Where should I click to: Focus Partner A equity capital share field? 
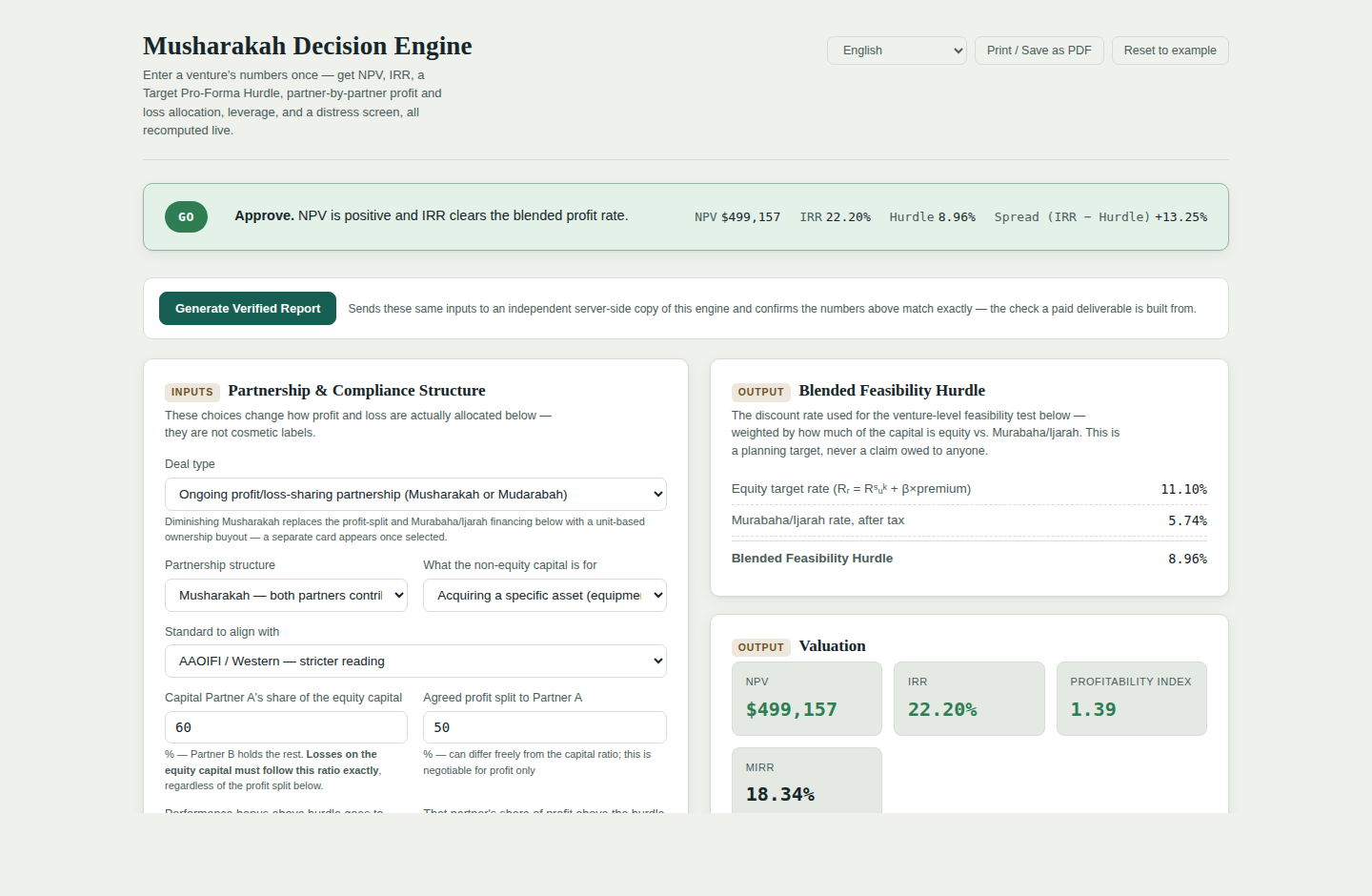click(x=286, y=727)
